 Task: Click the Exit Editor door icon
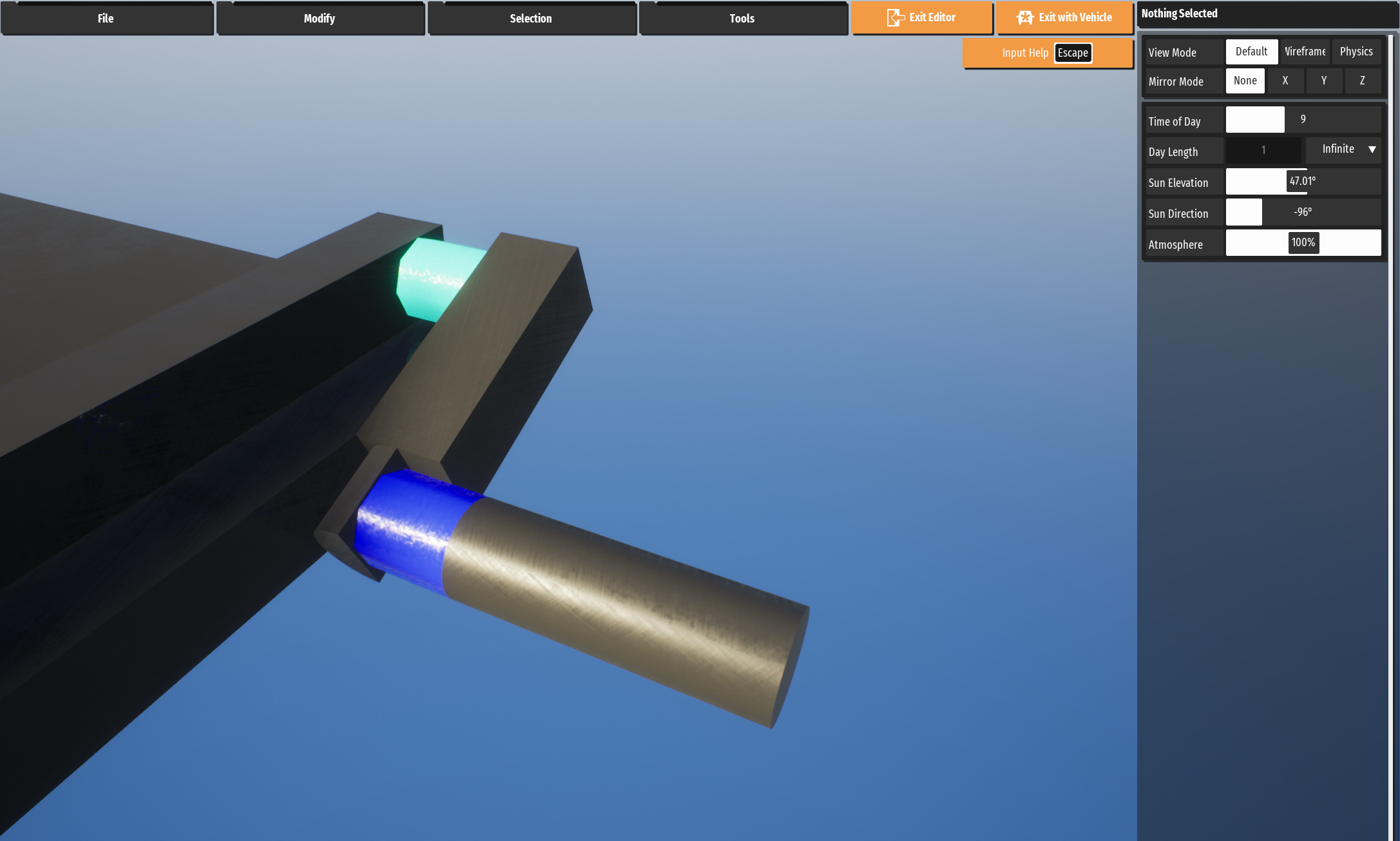[x=896, y=17]
